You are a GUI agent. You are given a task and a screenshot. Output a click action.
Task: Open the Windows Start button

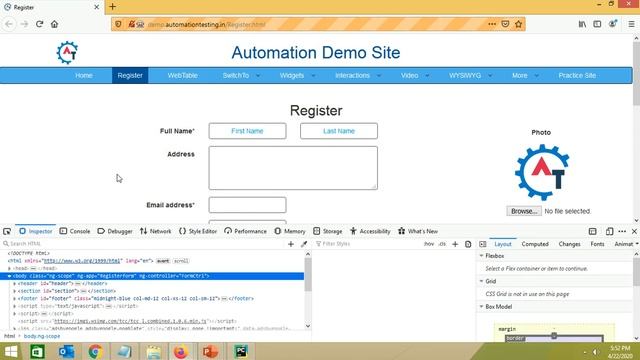point(11,351)
